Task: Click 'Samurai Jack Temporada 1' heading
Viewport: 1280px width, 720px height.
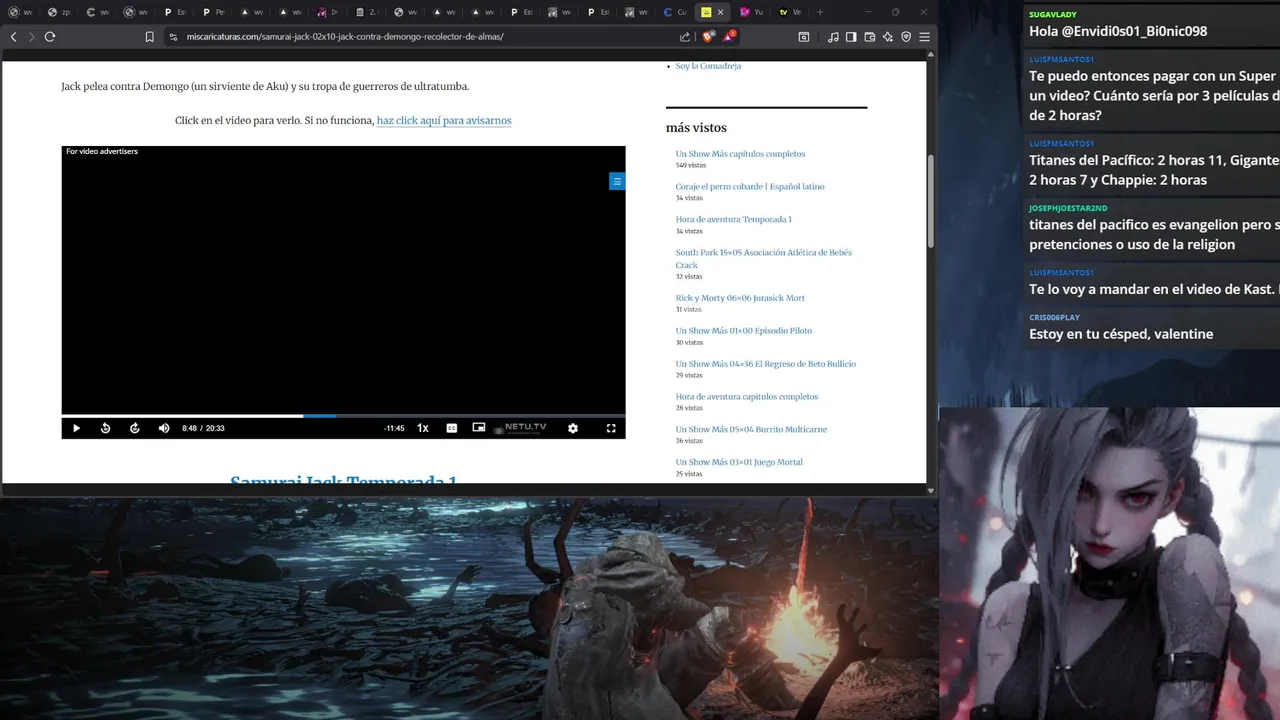Action: click(x=343, y=479)
